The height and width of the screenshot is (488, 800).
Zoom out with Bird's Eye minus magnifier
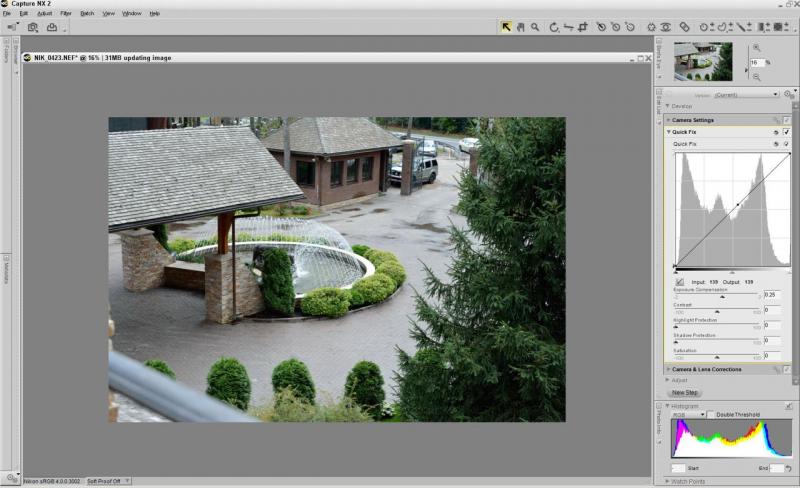click(757, 77)
